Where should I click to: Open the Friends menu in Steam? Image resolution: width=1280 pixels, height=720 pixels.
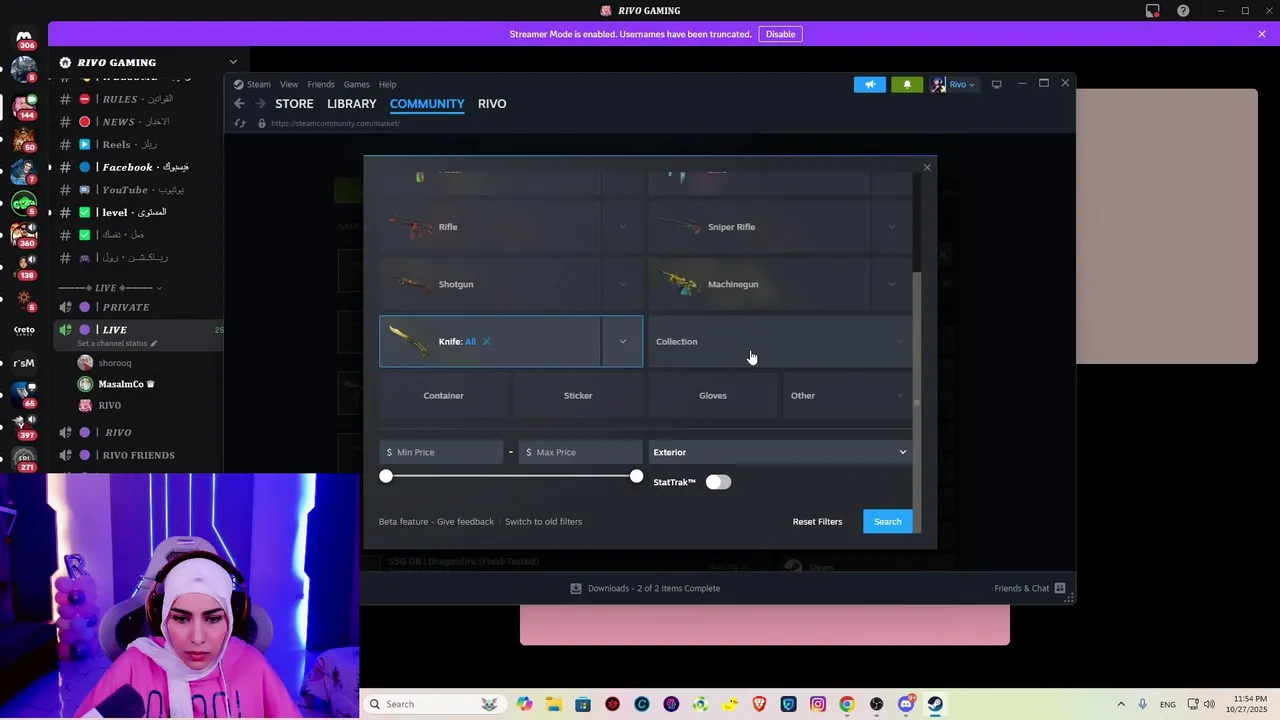321,84
